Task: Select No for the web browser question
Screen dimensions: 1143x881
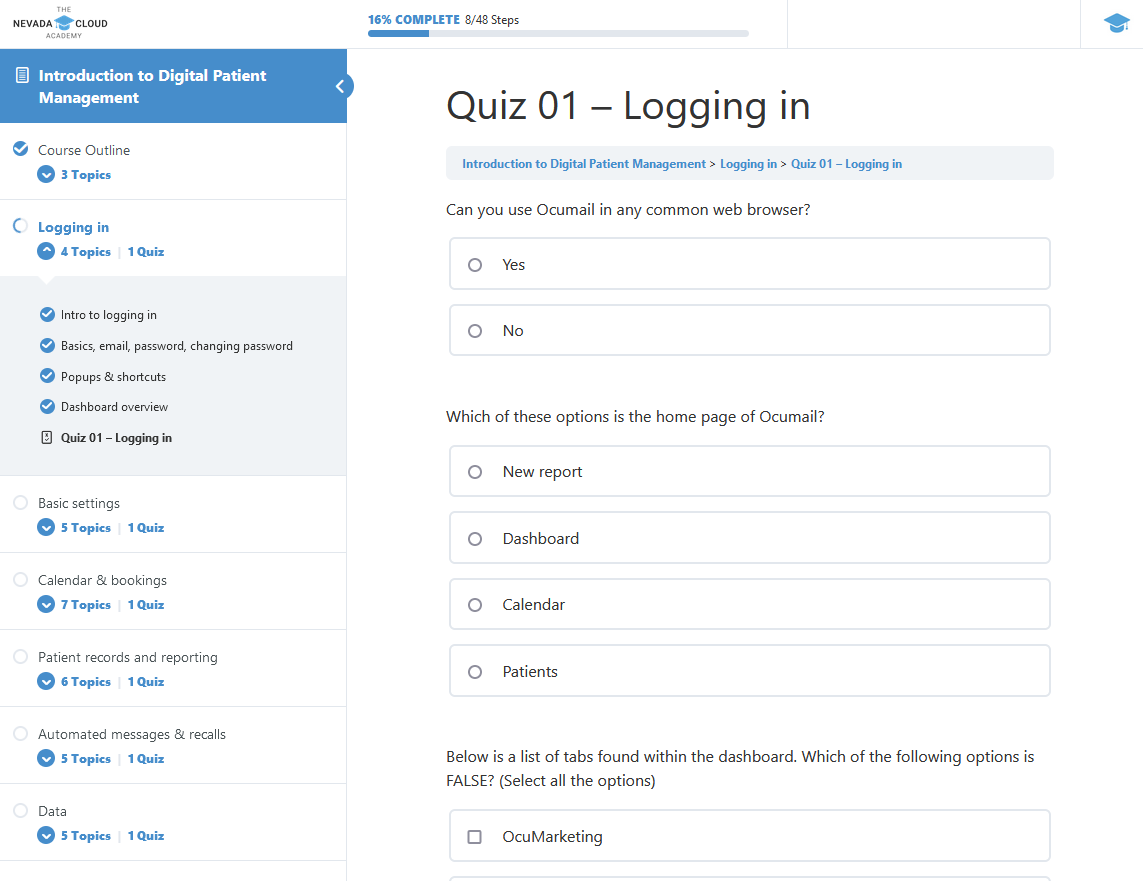Action: click(749, 330)
